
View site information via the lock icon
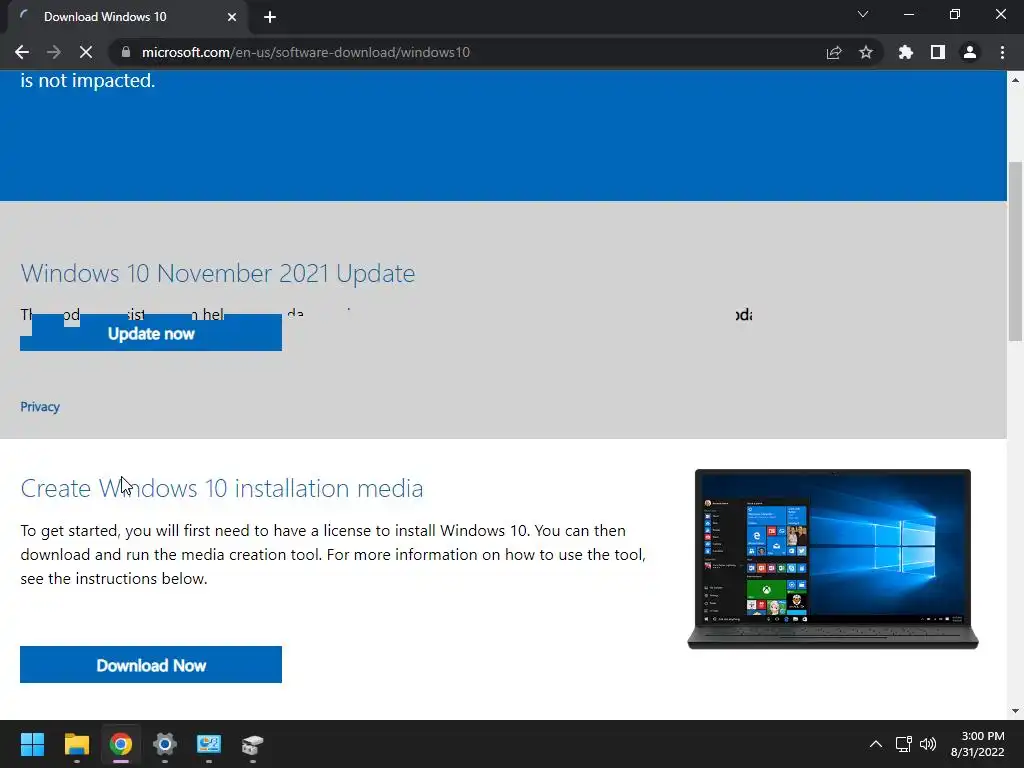point(126,52)
